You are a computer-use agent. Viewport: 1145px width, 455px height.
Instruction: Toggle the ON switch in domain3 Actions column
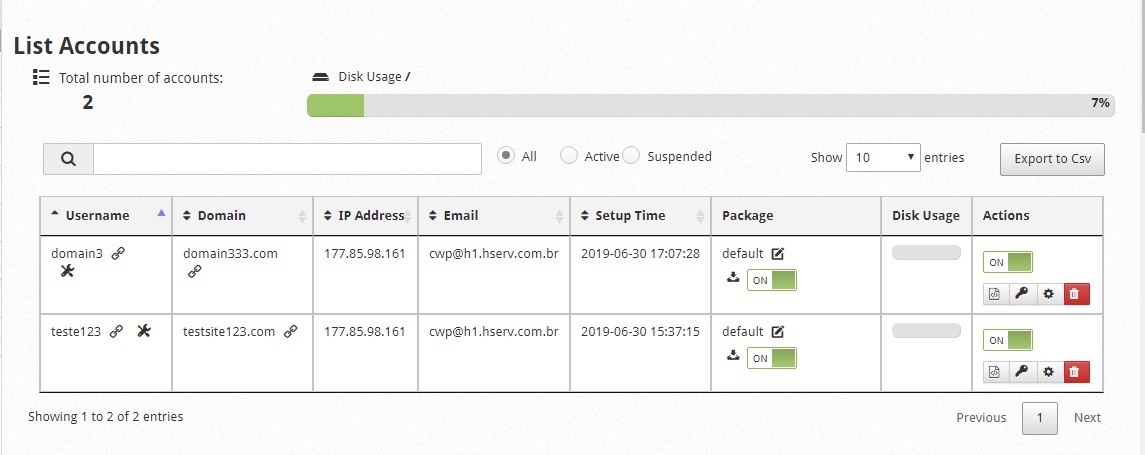[1008, 262]
